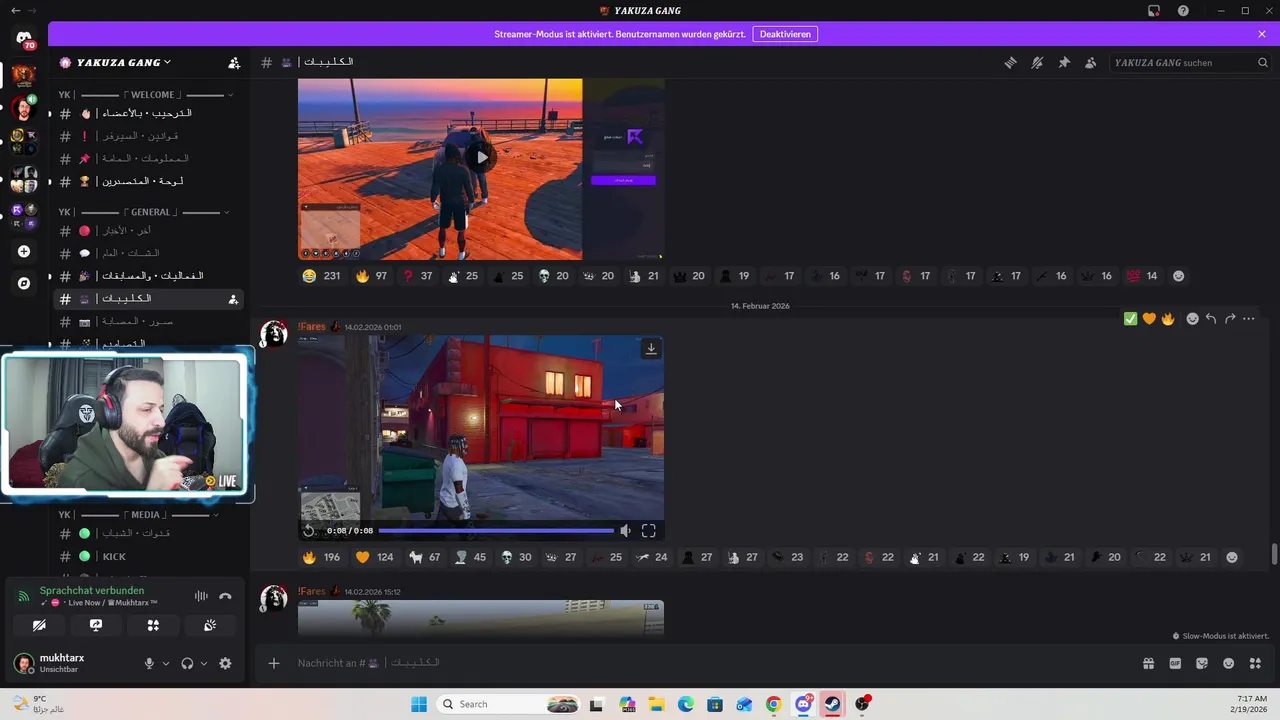This screenshot has height=720, width=1280.
Task: Toggle the red question mark reaction 37
Action: [417, 276]
